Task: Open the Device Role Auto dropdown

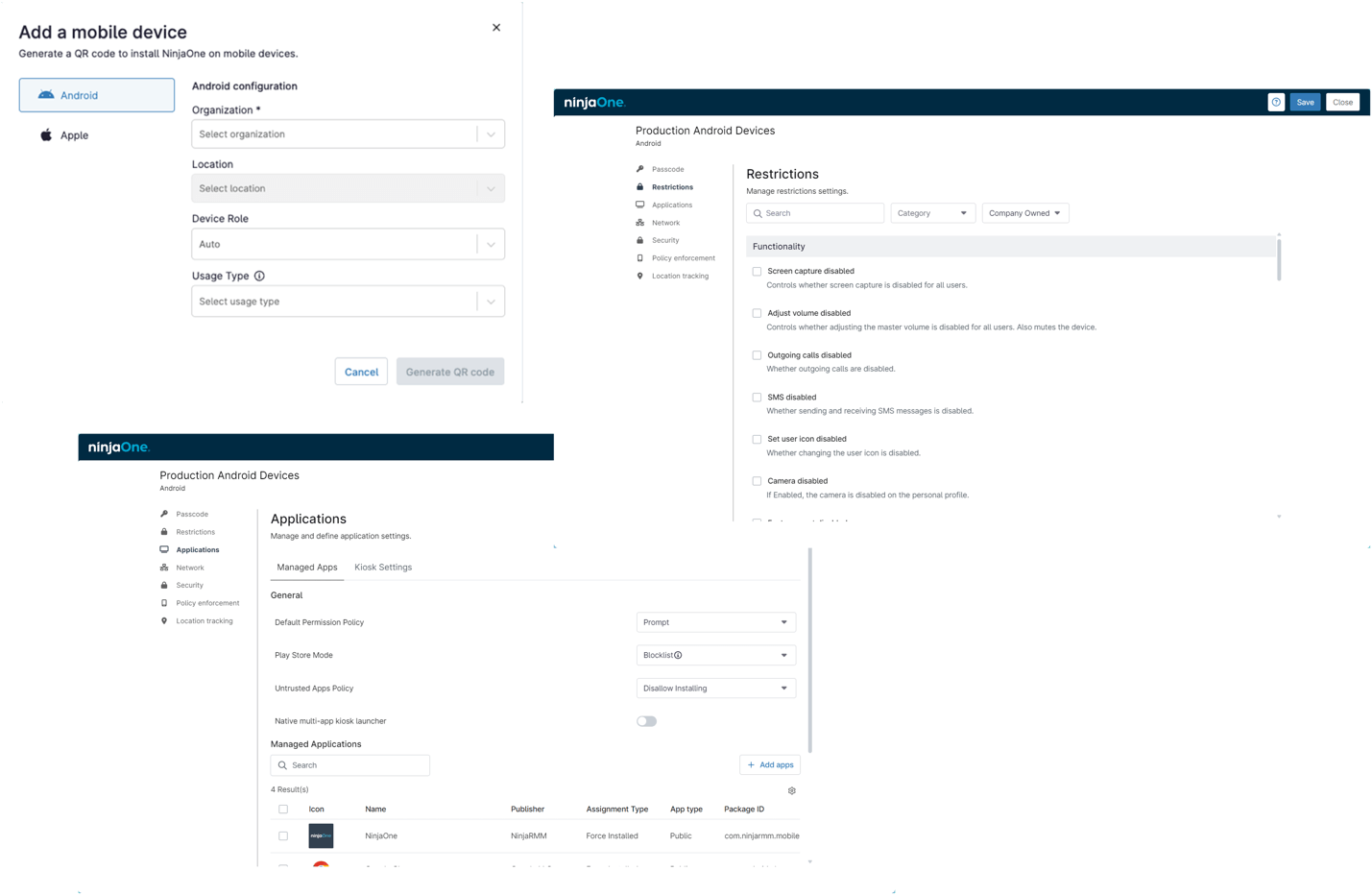Action: 348,244
